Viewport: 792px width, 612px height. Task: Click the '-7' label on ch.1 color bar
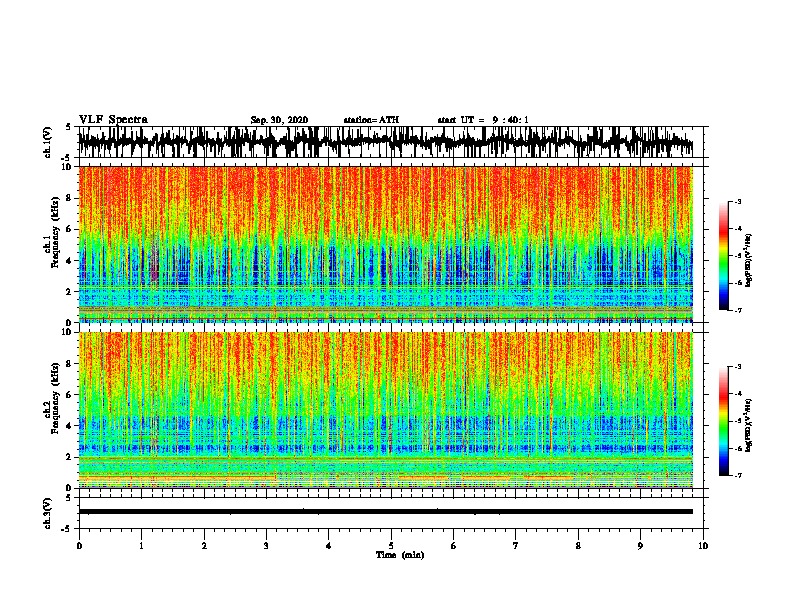(737, 310)
